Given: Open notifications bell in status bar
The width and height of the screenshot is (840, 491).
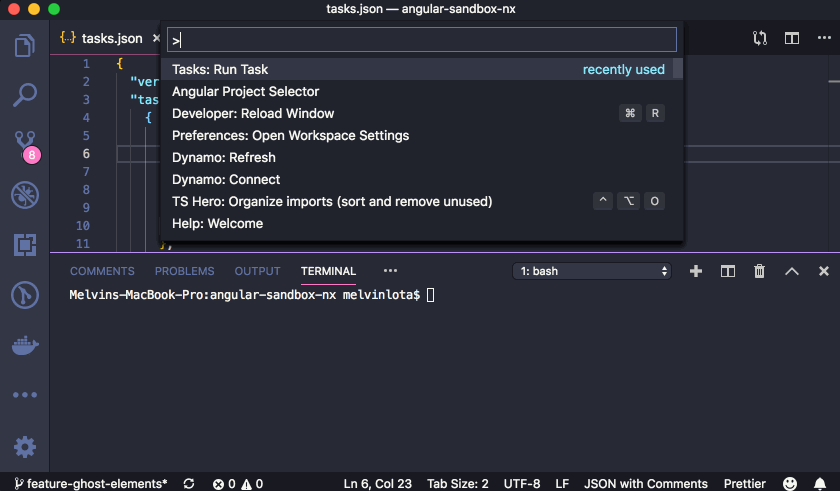Looking at the screenshot, I should (x=820, y=484).
